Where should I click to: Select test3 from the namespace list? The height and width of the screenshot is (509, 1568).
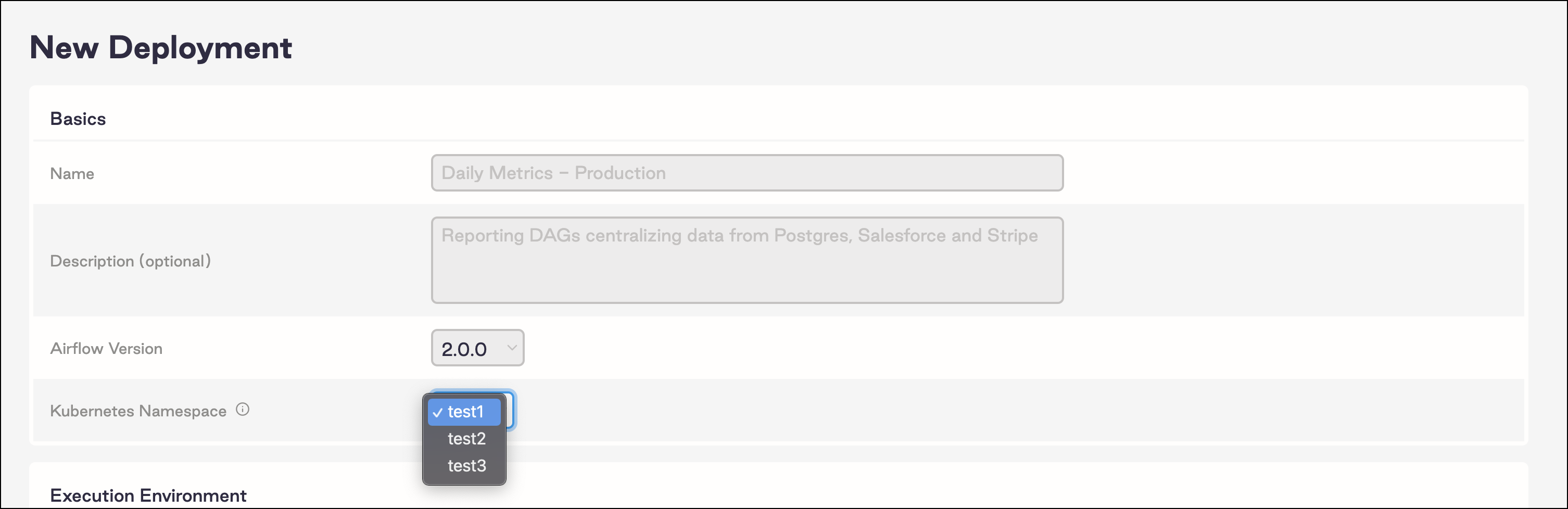pos(466,466)
